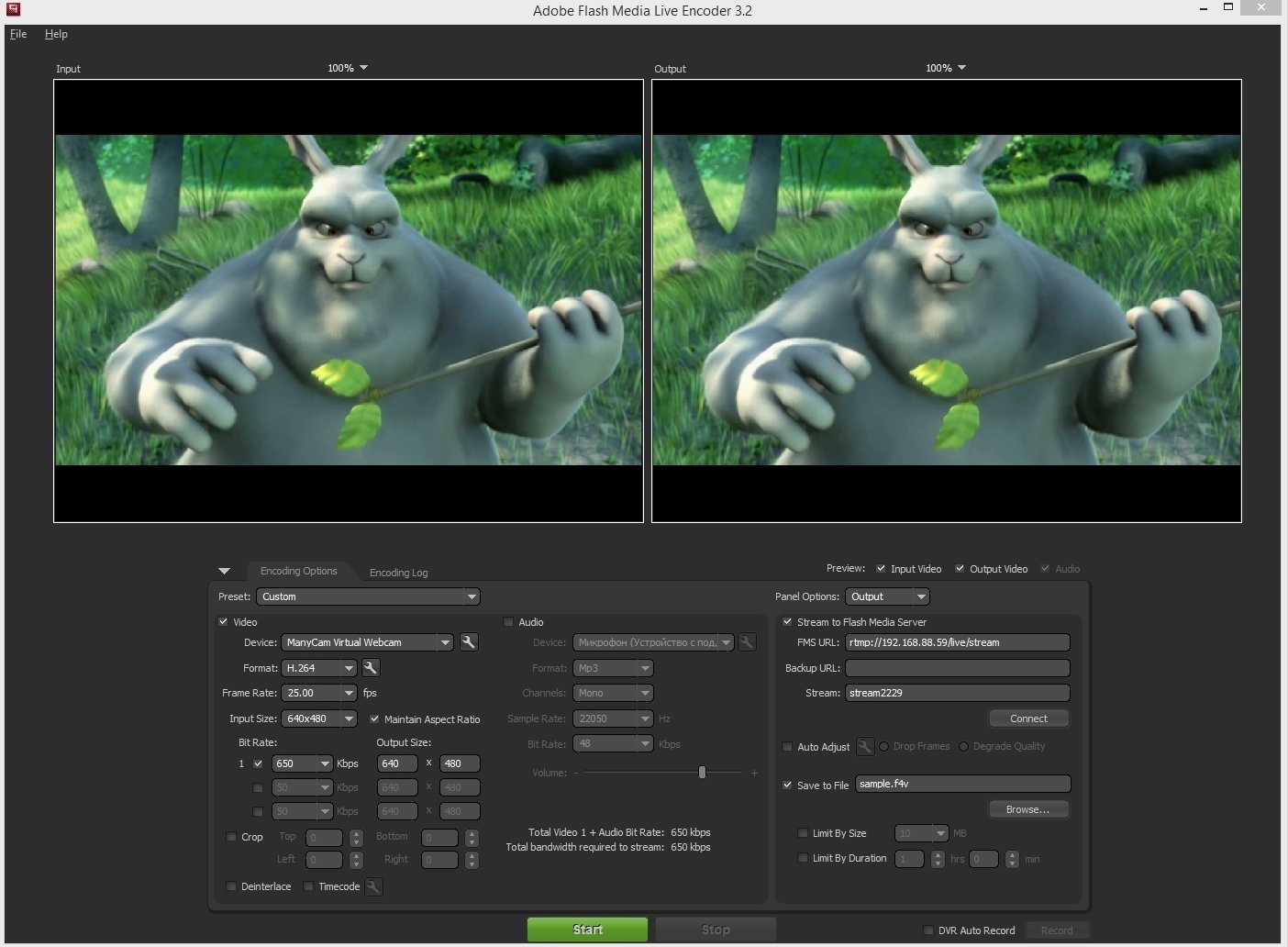Click the Backup URL input field
The height and width of the screenshot is (947, 1288).
click(958, 668)
